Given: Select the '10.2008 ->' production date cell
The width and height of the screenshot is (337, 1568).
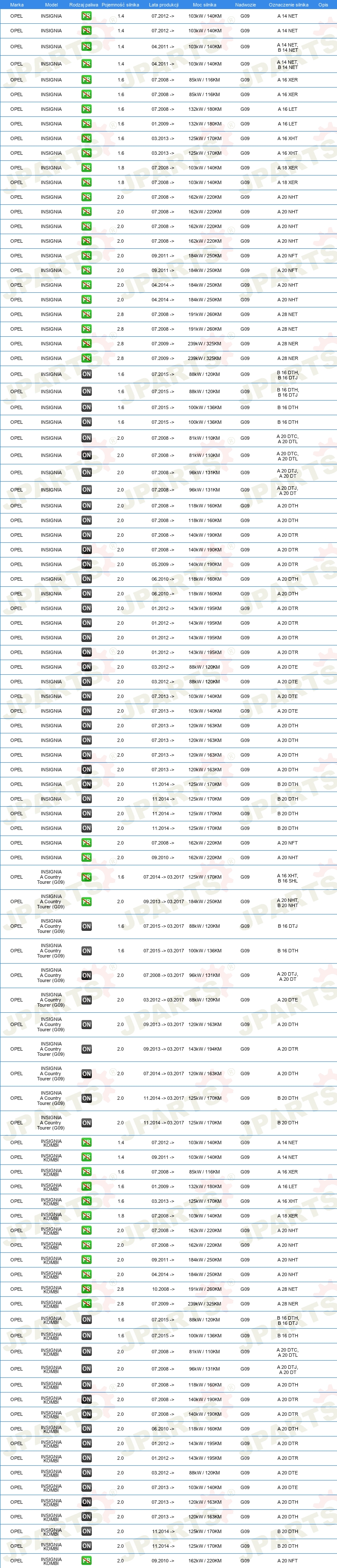Looking at the screenshot, I should 162,1289.
